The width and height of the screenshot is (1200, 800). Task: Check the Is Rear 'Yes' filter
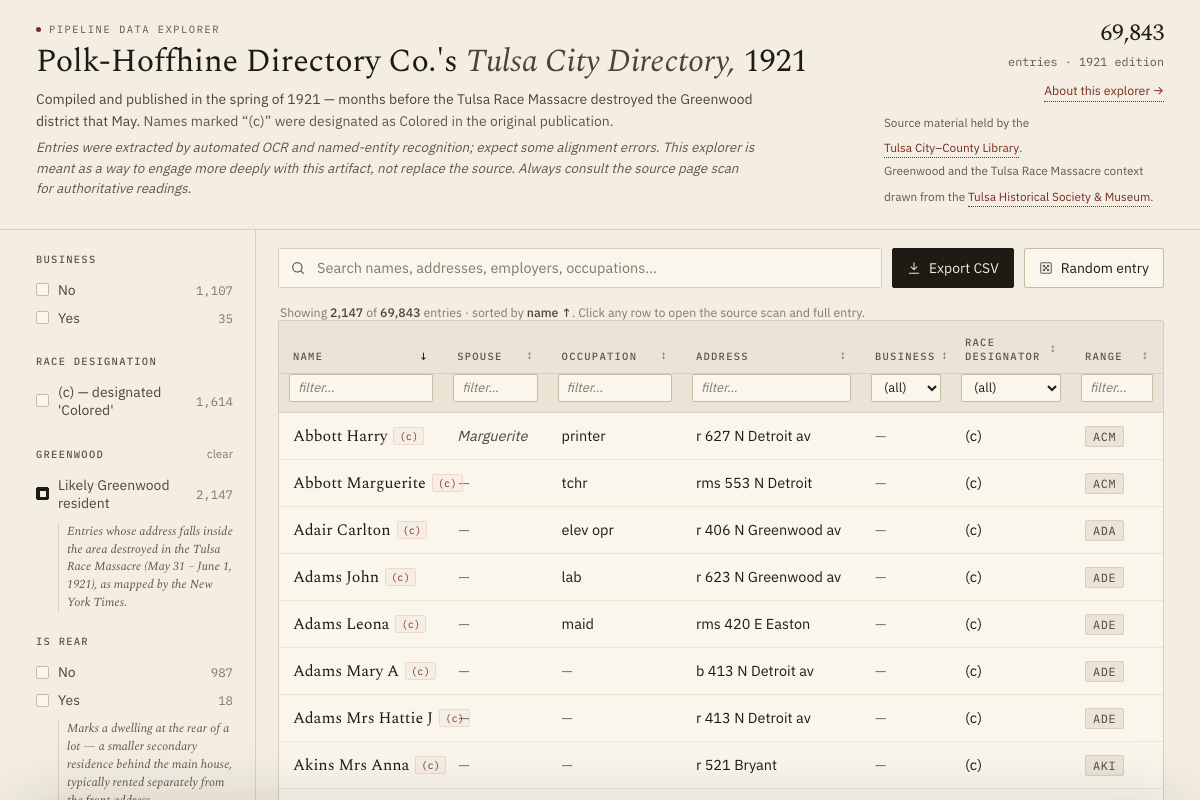point(43,700)
